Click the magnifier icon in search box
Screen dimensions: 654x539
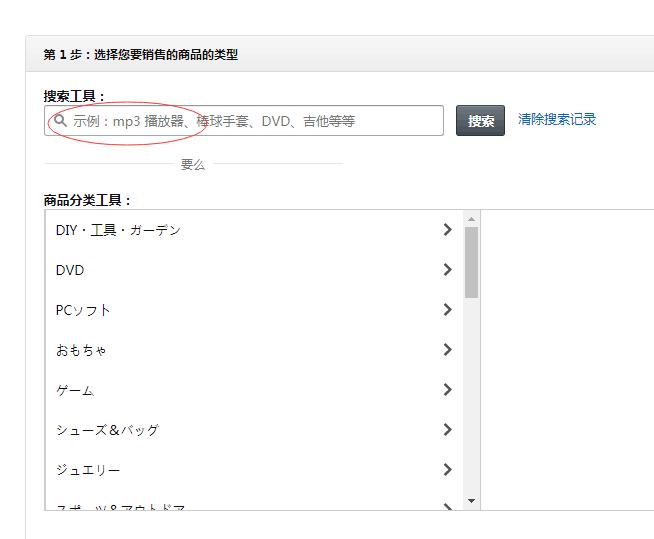[60, 121]
